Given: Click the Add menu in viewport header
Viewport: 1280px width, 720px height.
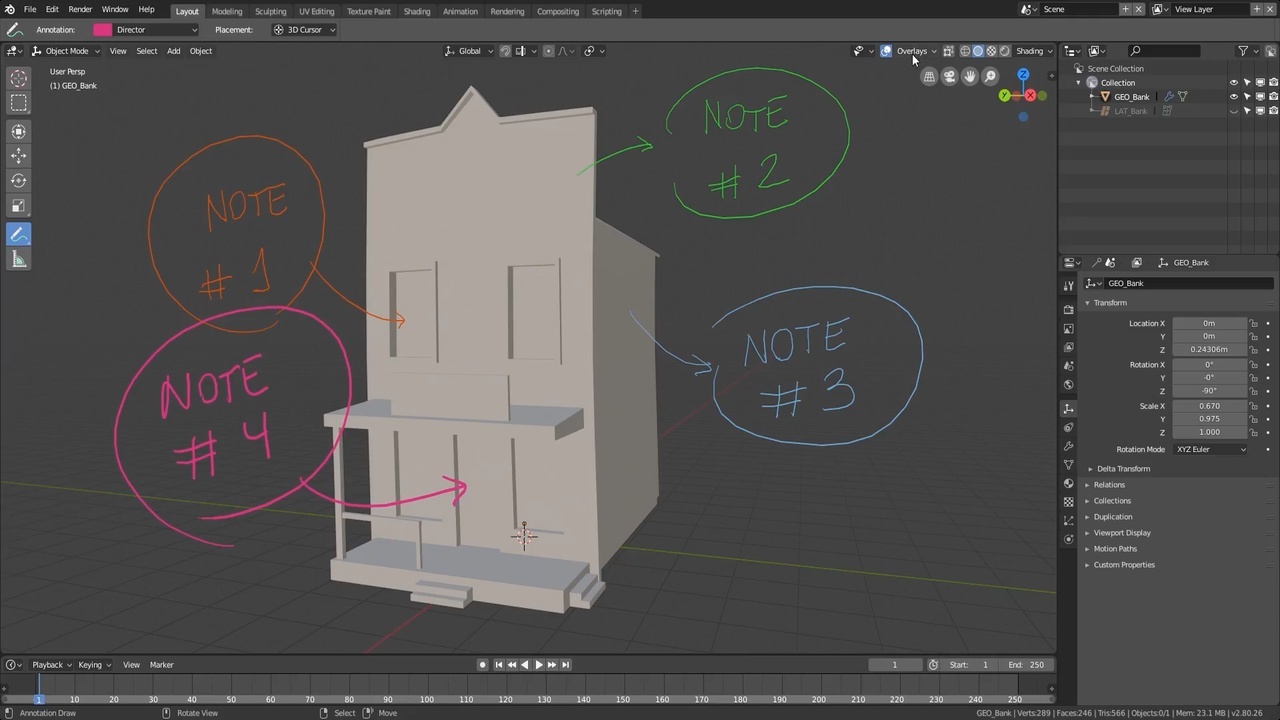Looking at the screenshot, I should coord(173,51).
